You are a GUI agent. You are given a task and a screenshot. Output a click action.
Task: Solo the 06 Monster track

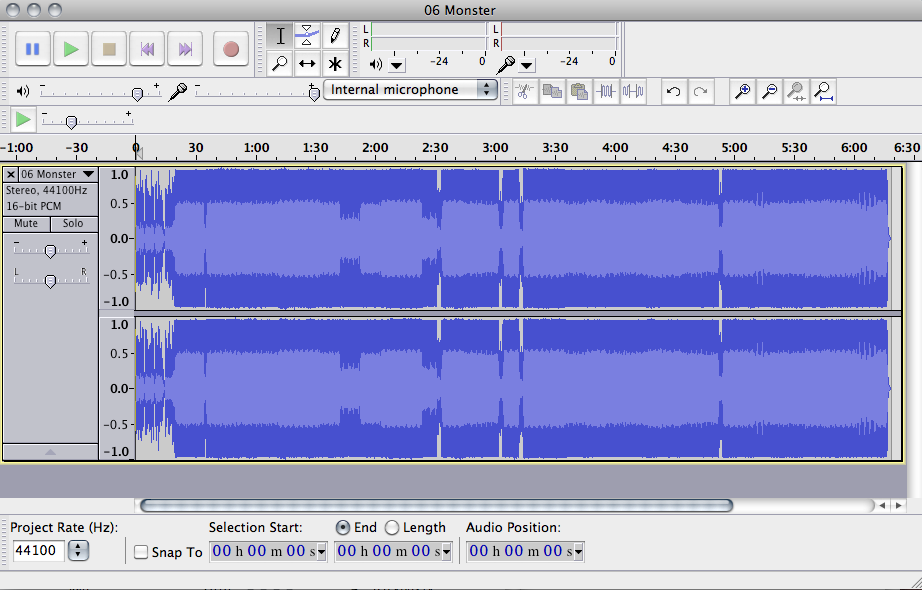click(x=74, y=224)
